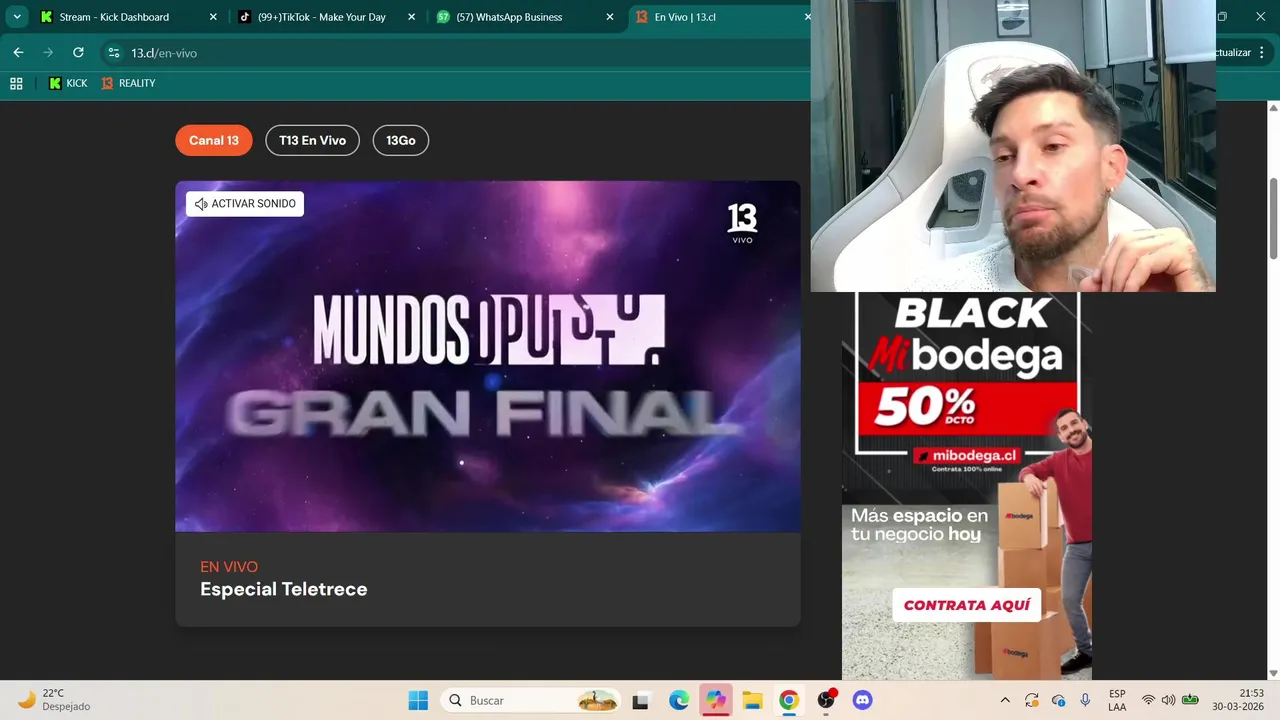Click the webcam overlay in the corner

(x=1013, y=146)
